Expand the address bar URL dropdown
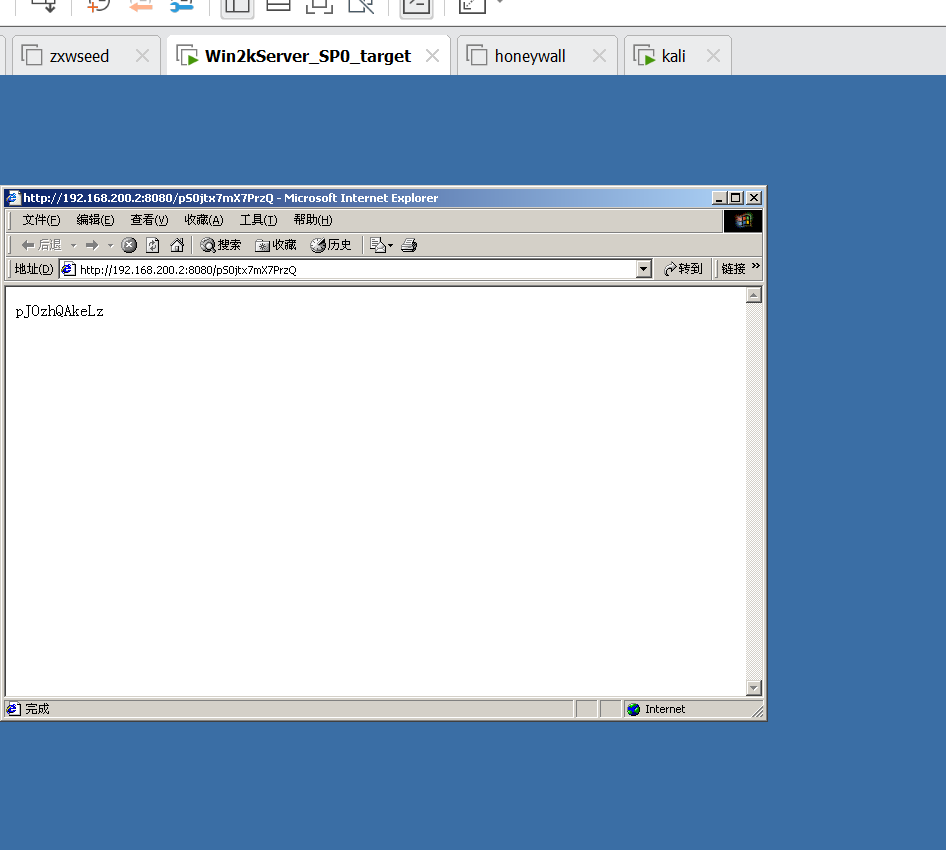The width and height of the screenshot is (946, 850). point(644,269)
